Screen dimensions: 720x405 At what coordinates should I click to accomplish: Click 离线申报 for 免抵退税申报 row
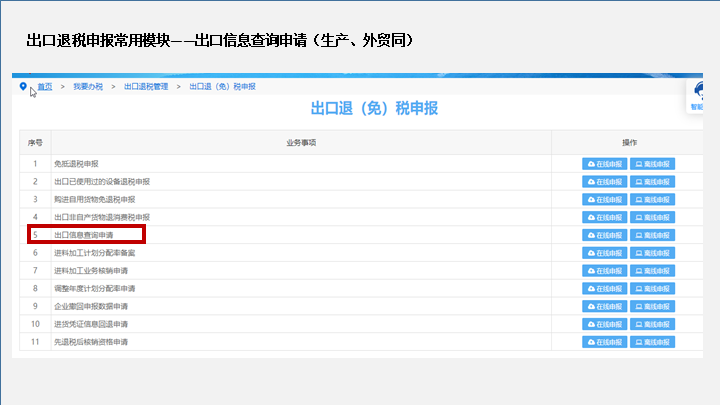pyautogui.click(x=652, y=164)
